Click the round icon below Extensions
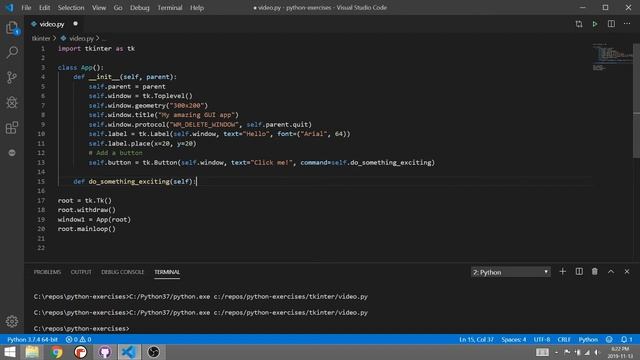The image size is (640, 360). [12, 153]
